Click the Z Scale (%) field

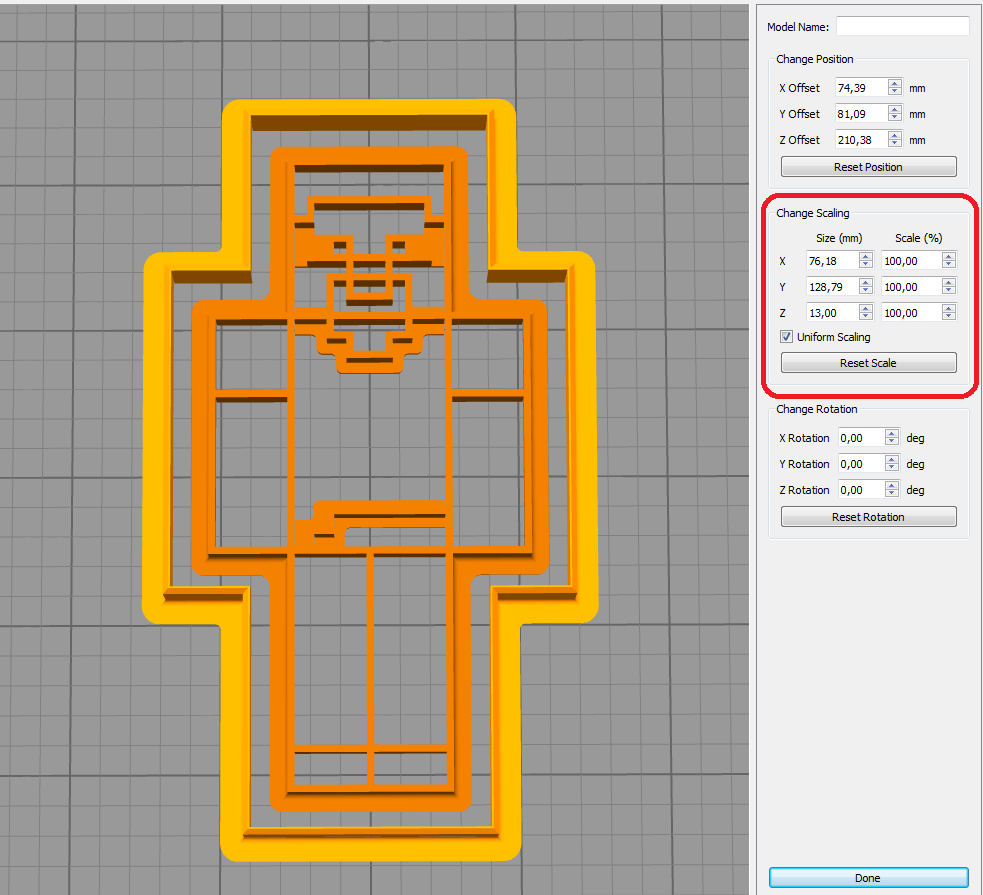tap(912, 313)
